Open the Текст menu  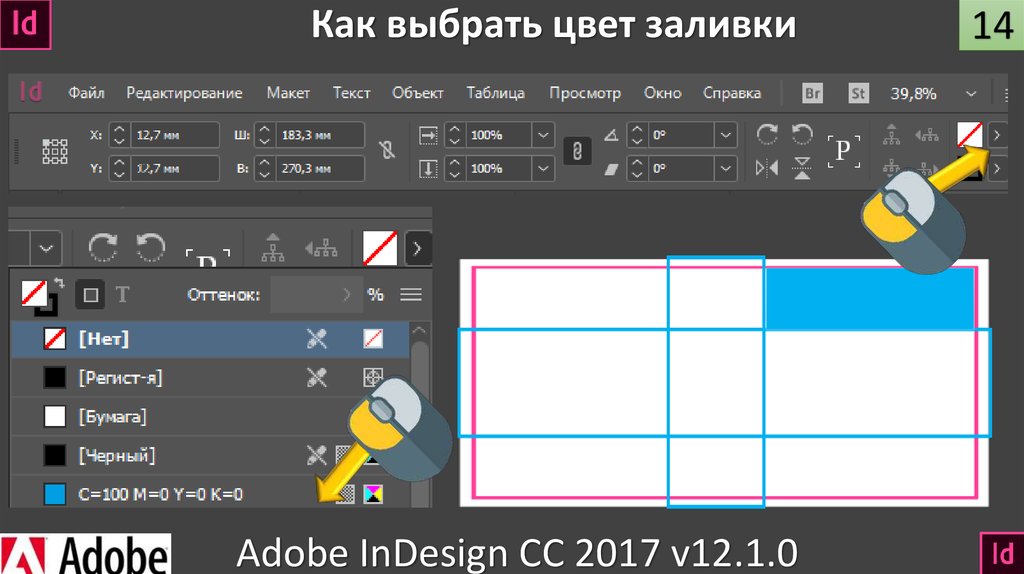coord(351,93)
